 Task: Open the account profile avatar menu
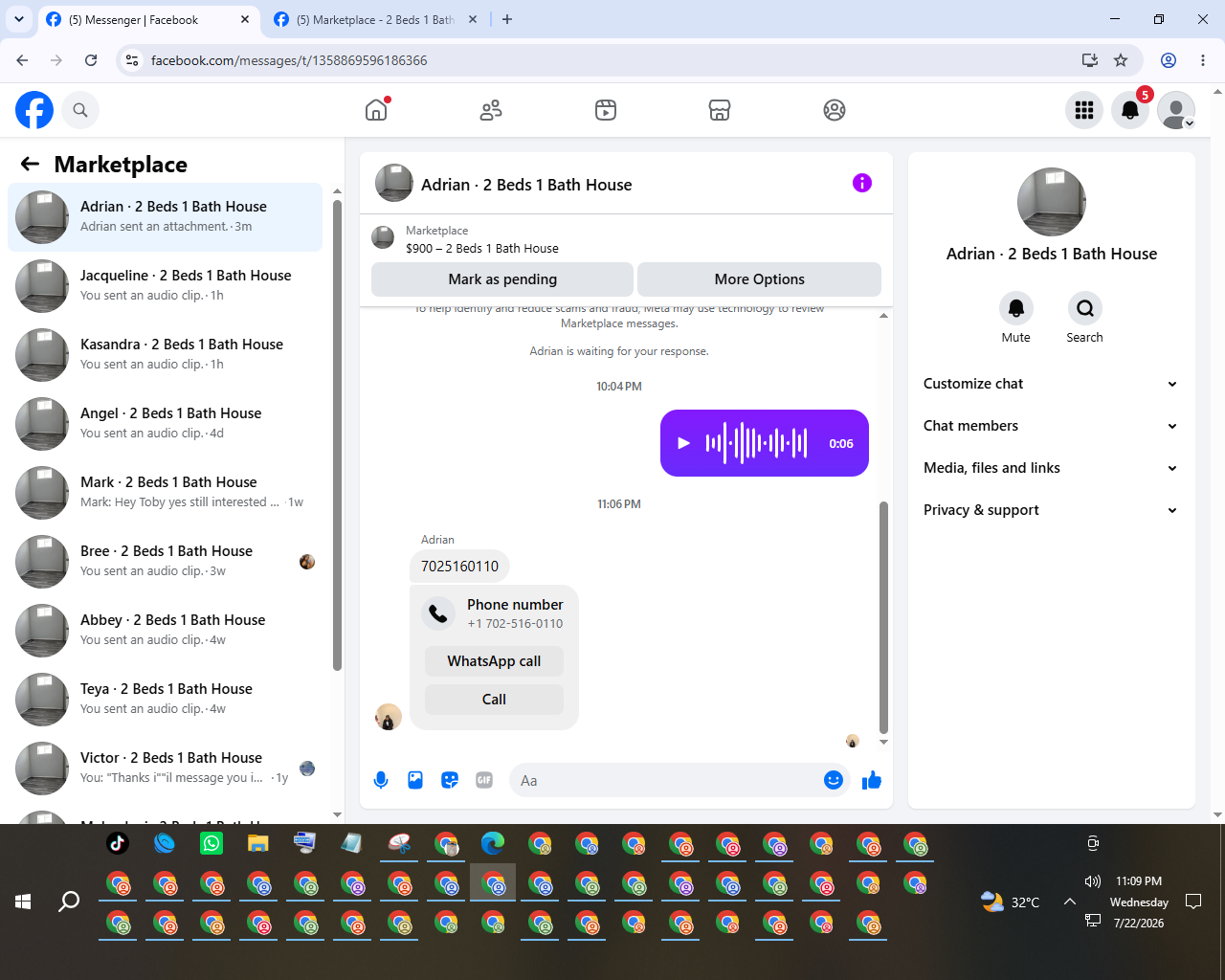[1176, 110]
